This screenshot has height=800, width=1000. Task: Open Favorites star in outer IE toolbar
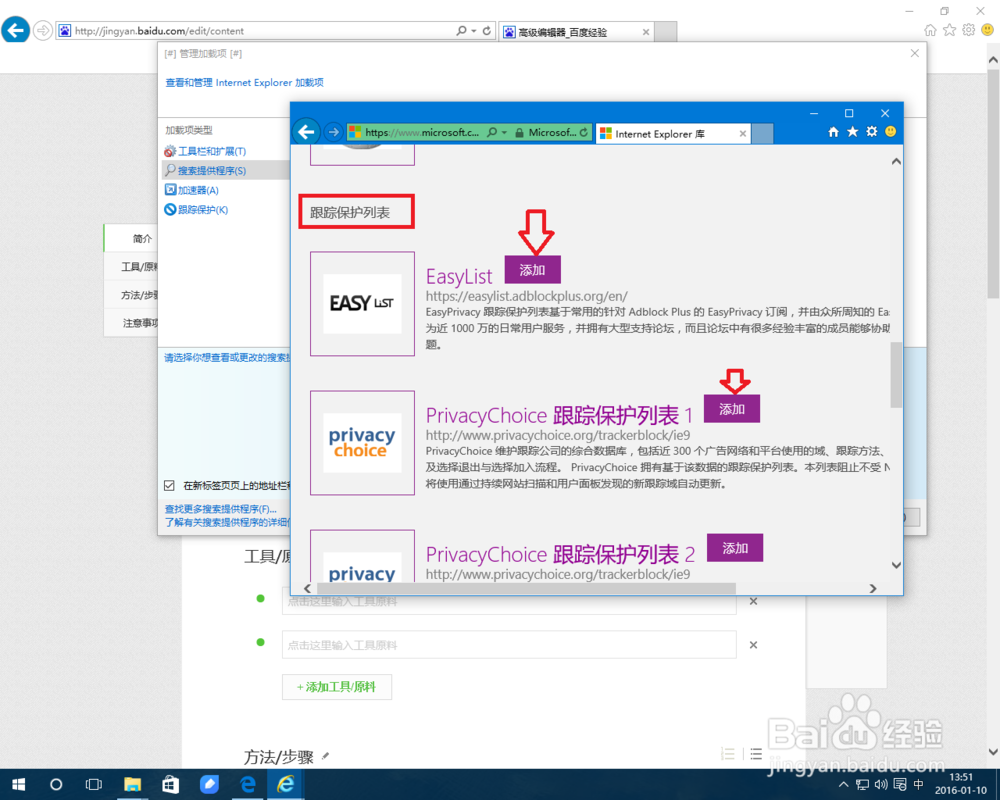click(x=950, y=30)
